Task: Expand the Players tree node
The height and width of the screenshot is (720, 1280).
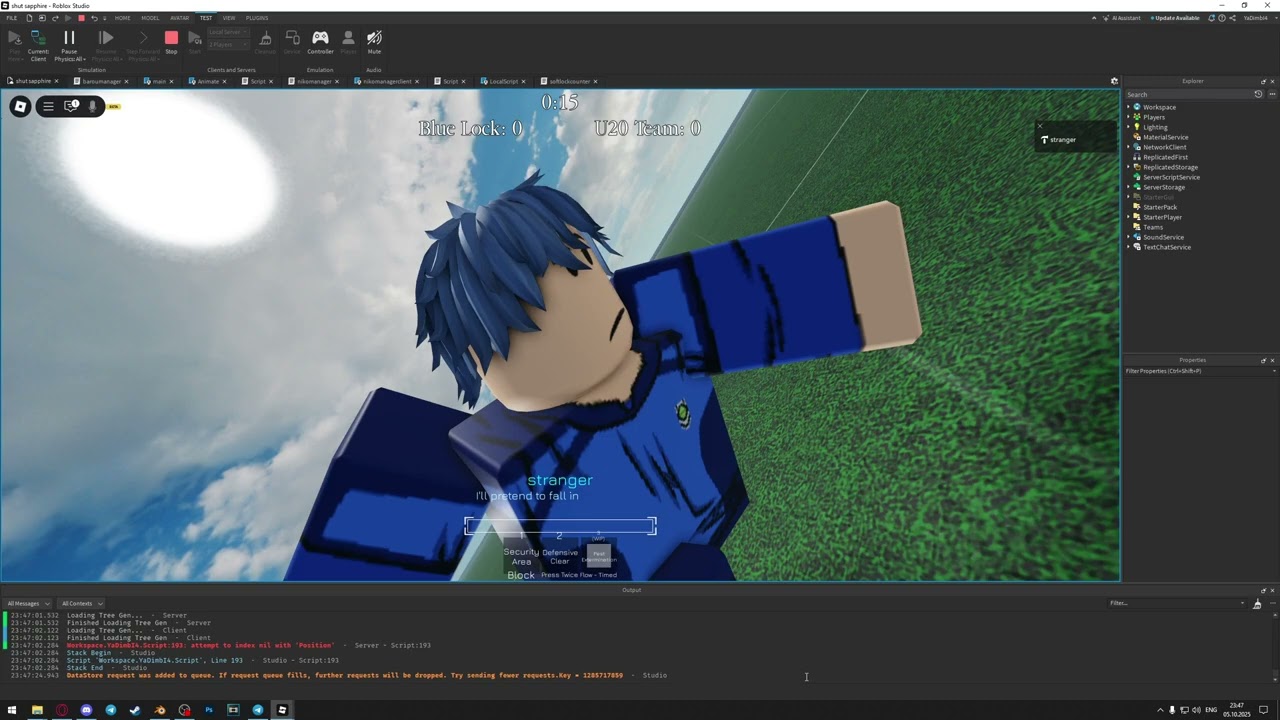Action: [x=1129, y=117]
